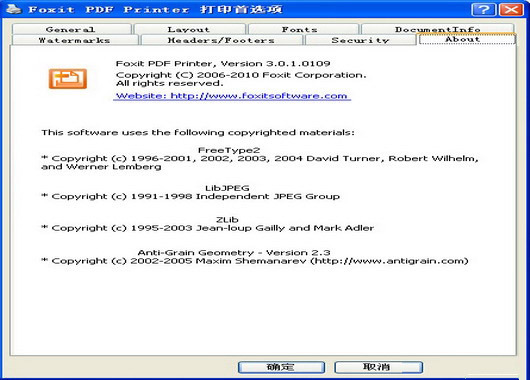Click the About tab
530x380 pixels.
pyautogui.click(x=467, y=39)
